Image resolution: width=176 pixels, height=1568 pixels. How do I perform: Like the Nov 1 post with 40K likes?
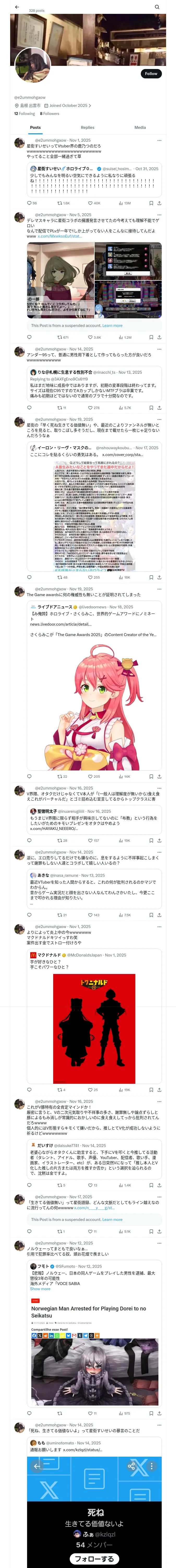94,203
